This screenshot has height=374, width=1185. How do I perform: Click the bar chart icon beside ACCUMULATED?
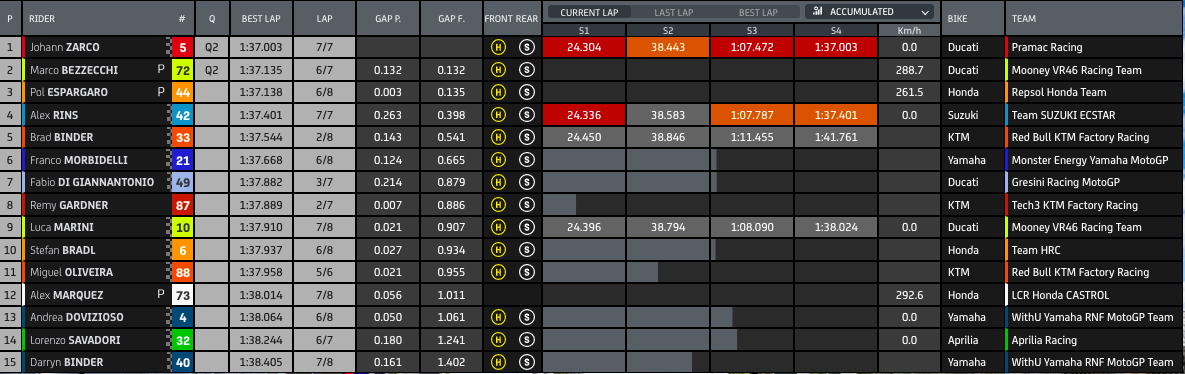click(818, 12)
